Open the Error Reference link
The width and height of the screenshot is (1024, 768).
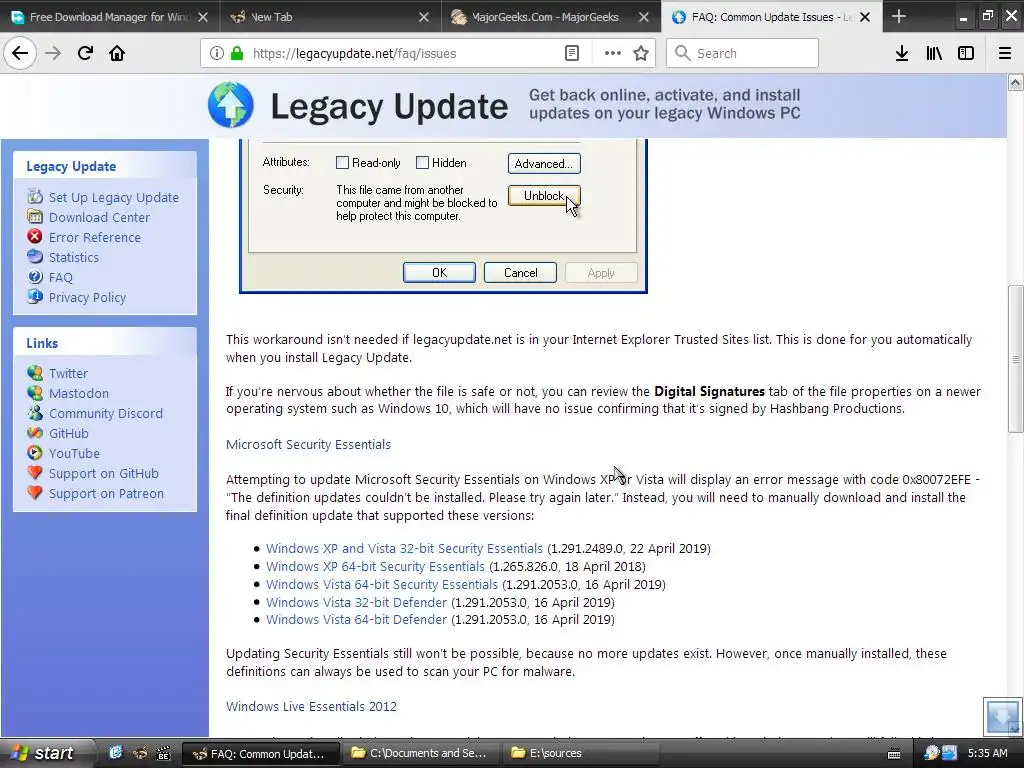point(95,238)
